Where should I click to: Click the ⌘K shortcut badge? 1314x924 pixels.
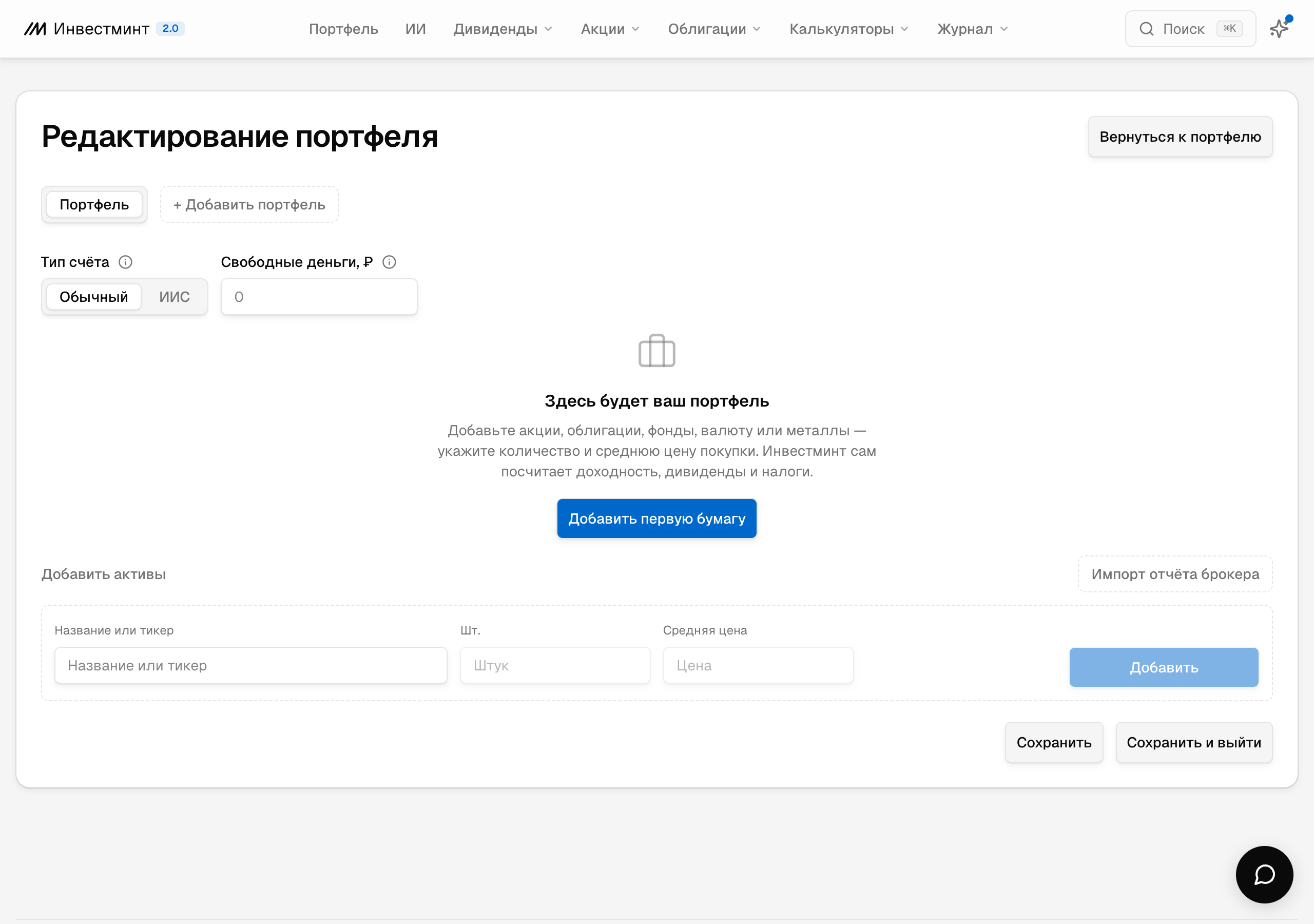pos(1229,29)
